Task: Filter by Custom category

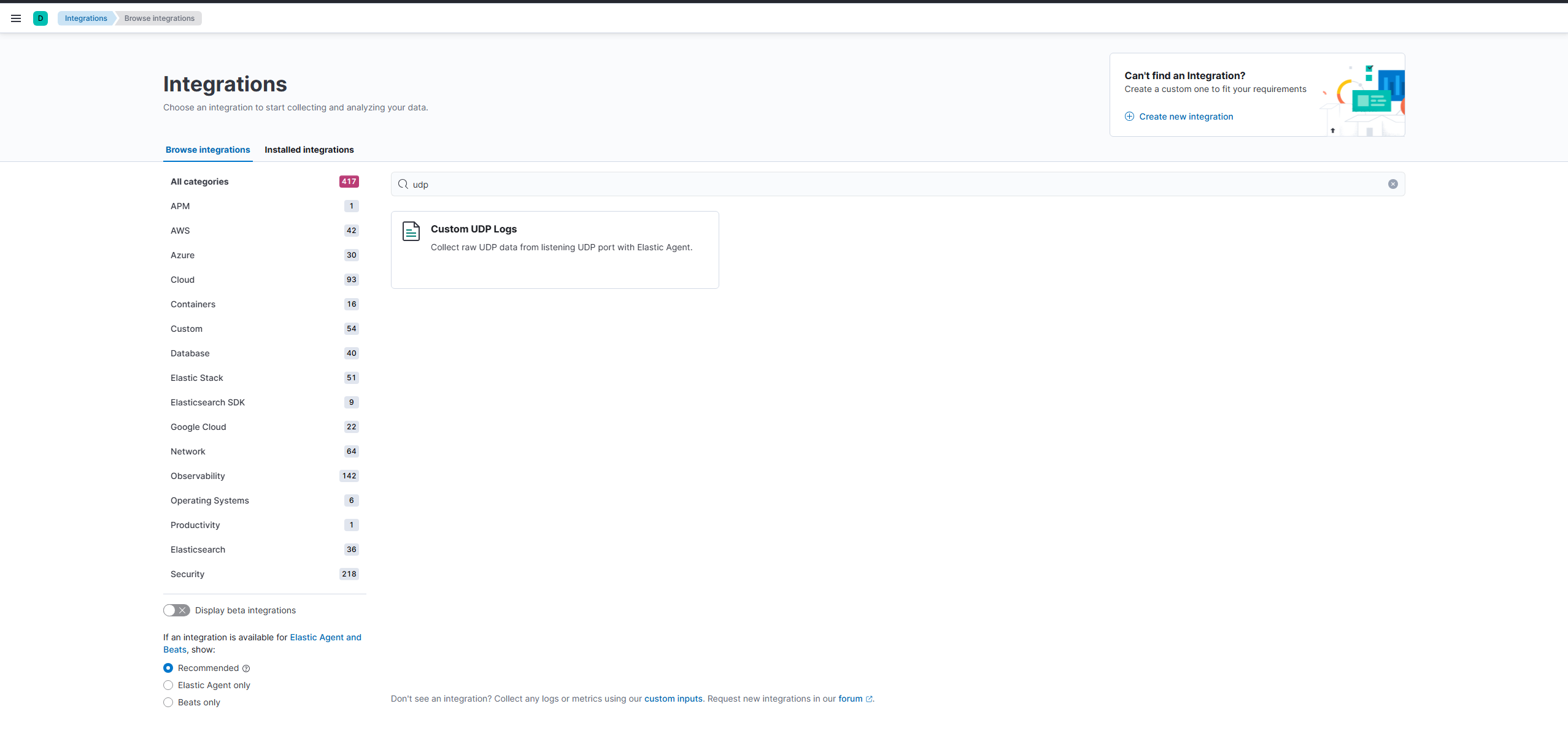Action: click(x=265, y=329)
